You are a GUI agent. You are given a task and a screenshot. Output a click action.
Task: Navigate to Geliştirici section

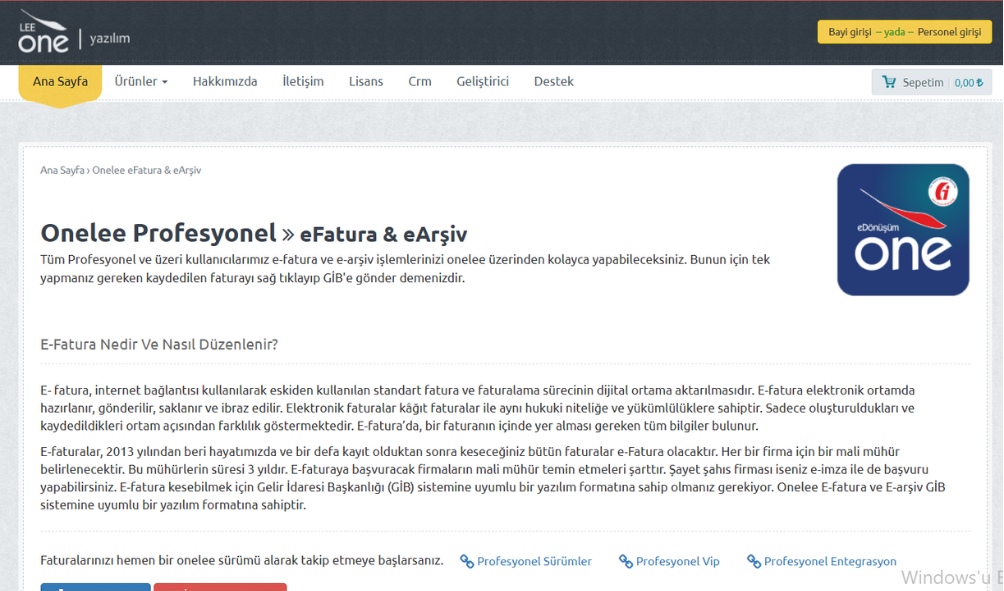[x=482, y=82]
